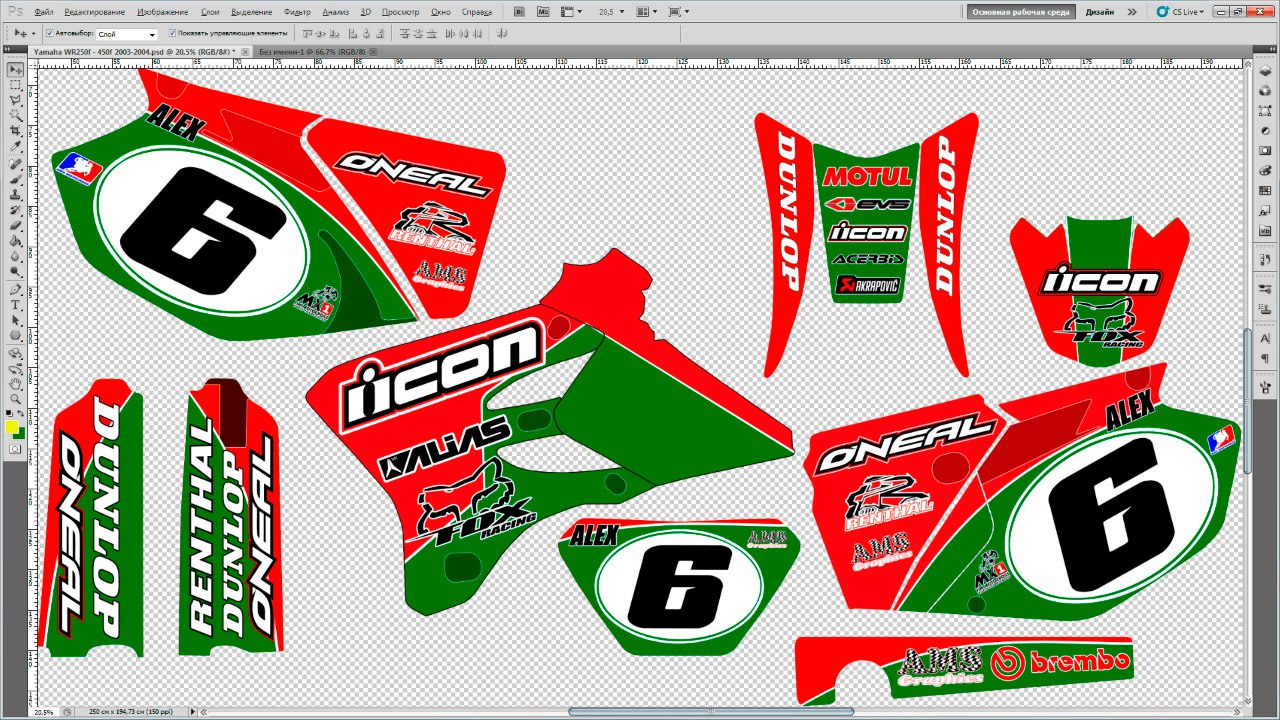Reset default foreground and background colors
This screenshot has height=720, width=1280.
point(10,413)
